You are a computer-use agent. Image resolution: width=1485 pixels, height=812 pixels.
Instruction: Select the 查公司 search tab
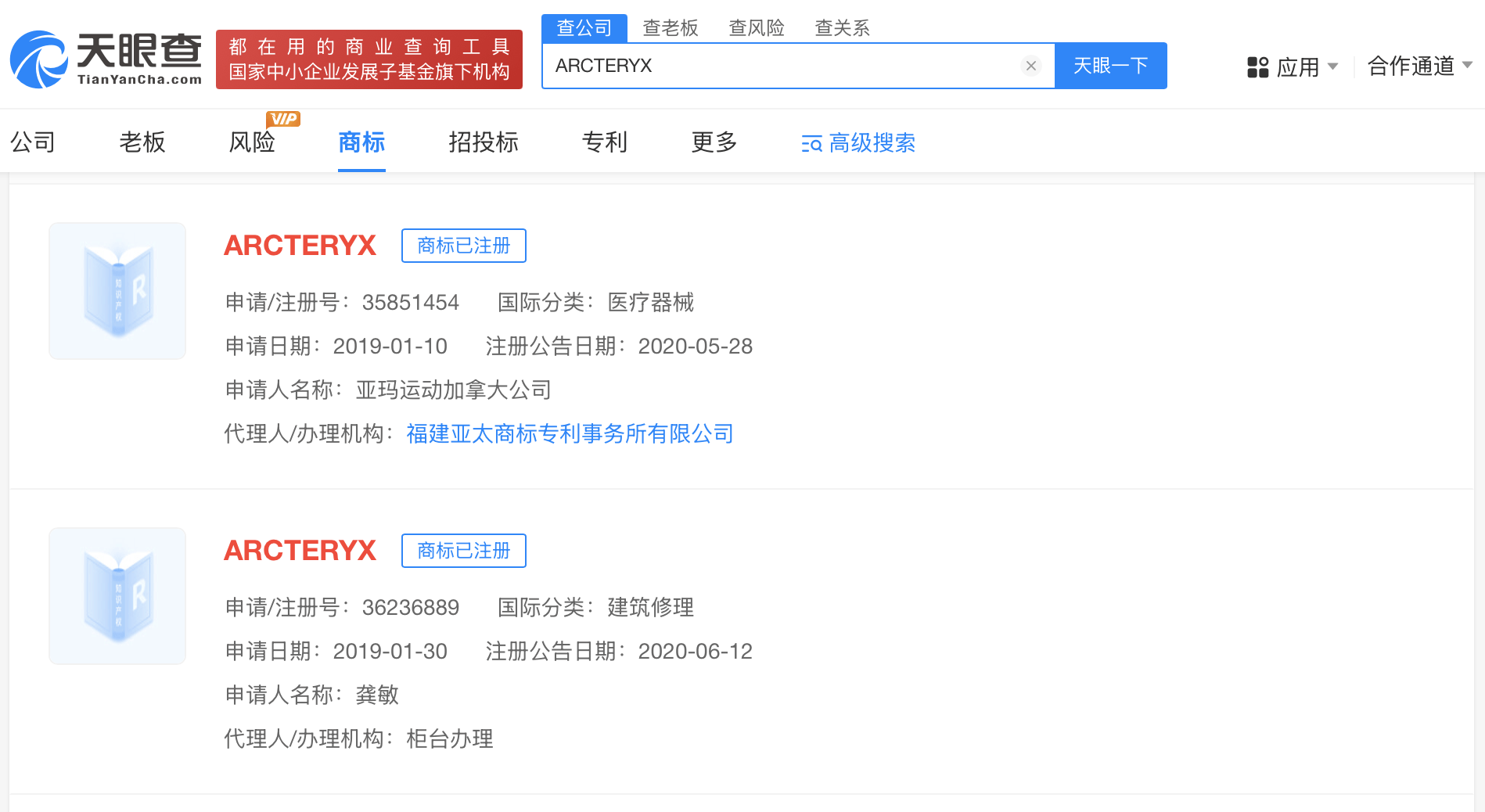tap(584, 28)
